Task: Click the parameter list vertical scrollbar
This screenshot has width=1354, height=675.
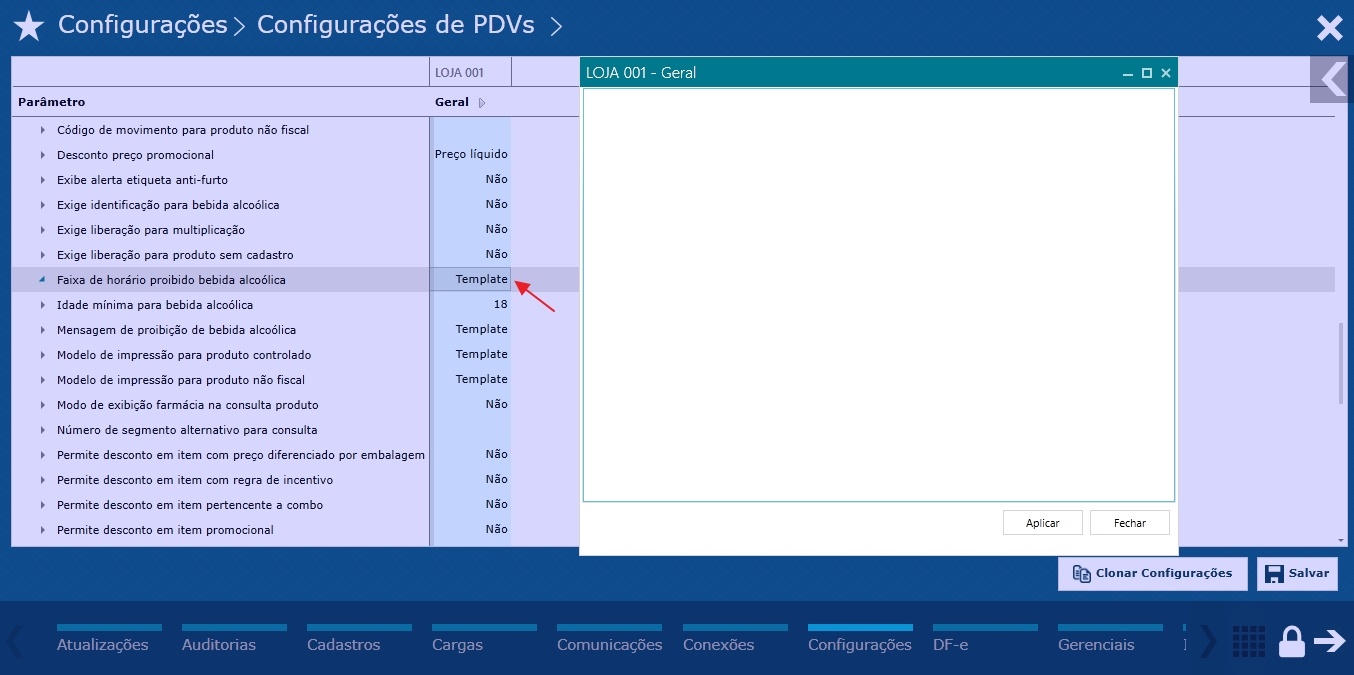Action: [1342, 364]
